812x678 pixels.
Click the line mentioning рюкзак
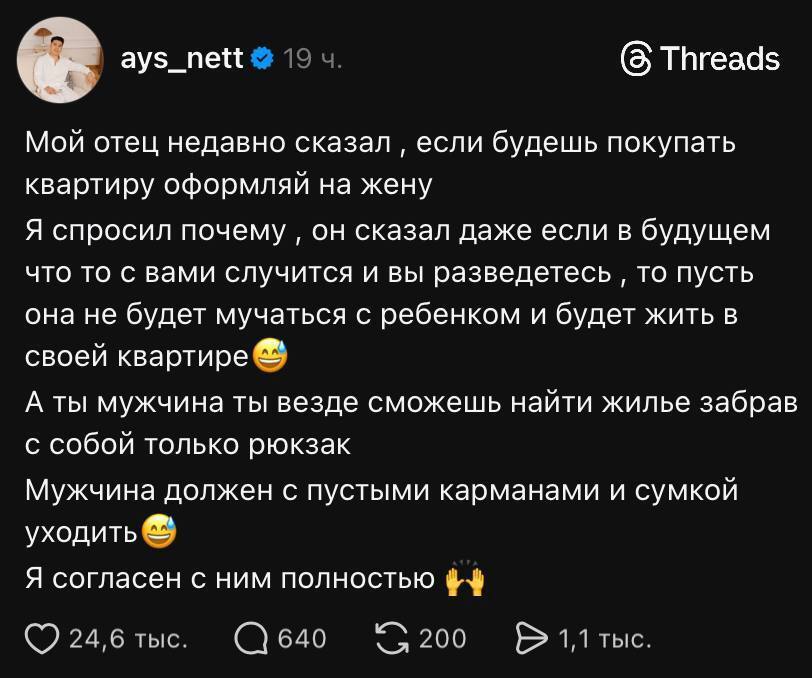pyautogui.click(x=188, y=444)
